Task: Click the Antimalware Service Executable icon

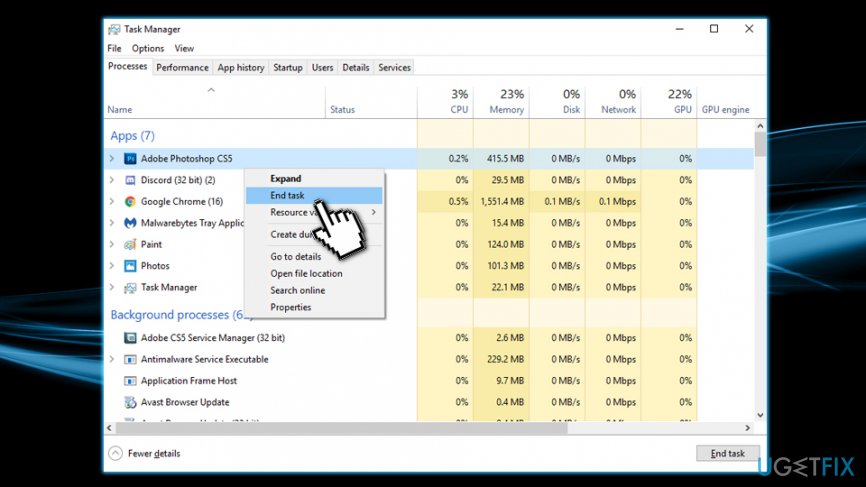Action: 130,359
